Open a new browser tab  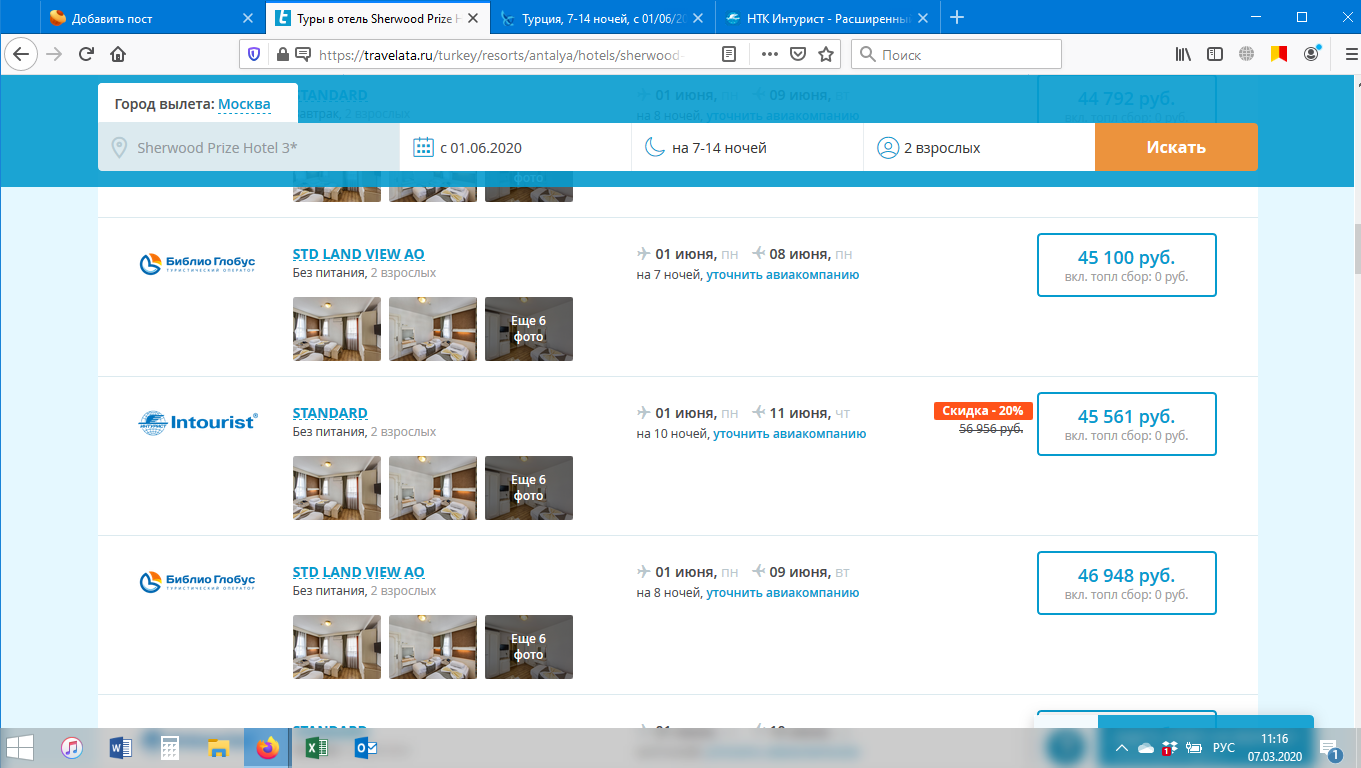[x=957, y=17]
